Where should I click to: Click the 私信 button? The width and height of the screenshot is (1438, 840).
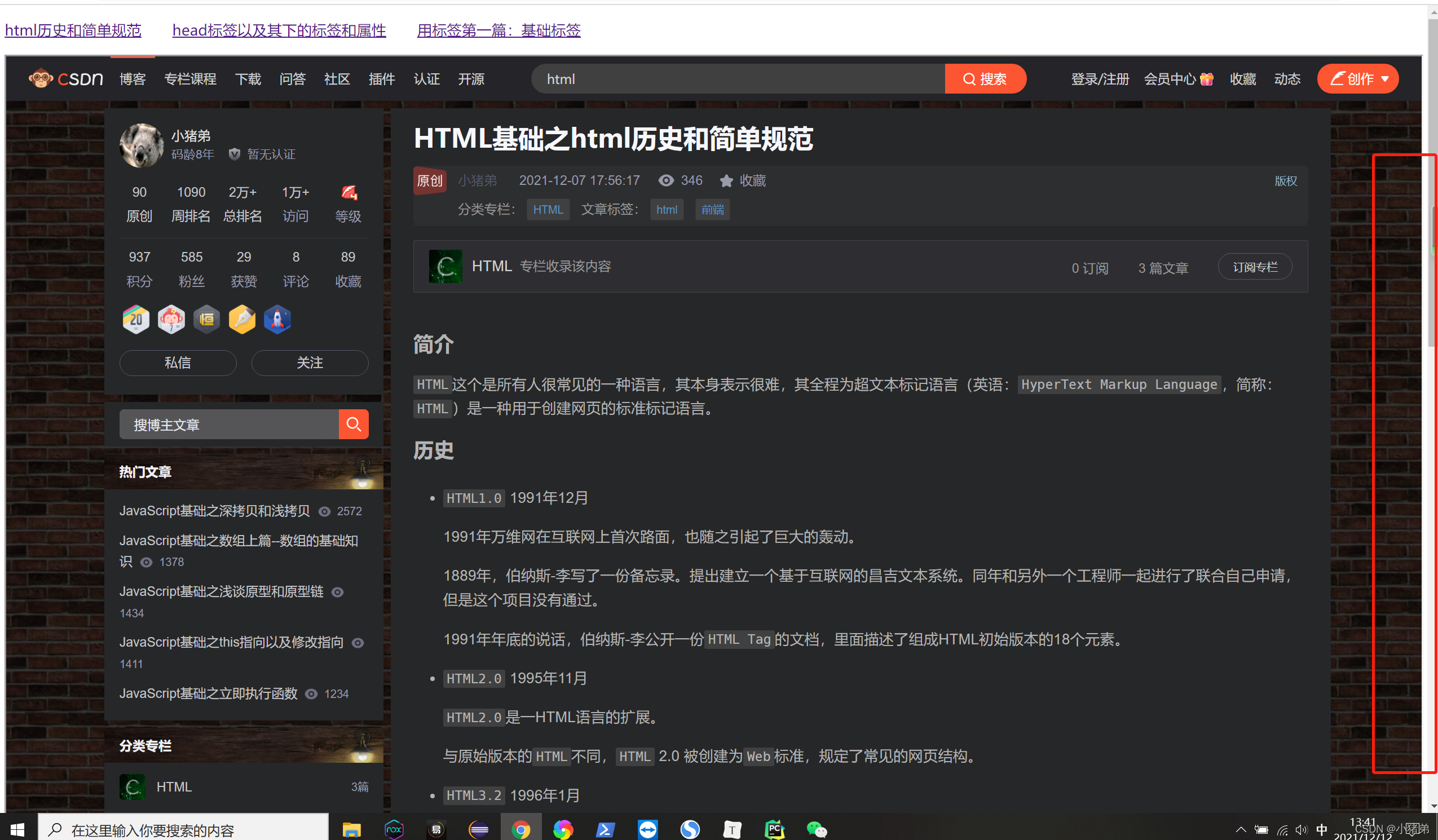pos(178,363)
